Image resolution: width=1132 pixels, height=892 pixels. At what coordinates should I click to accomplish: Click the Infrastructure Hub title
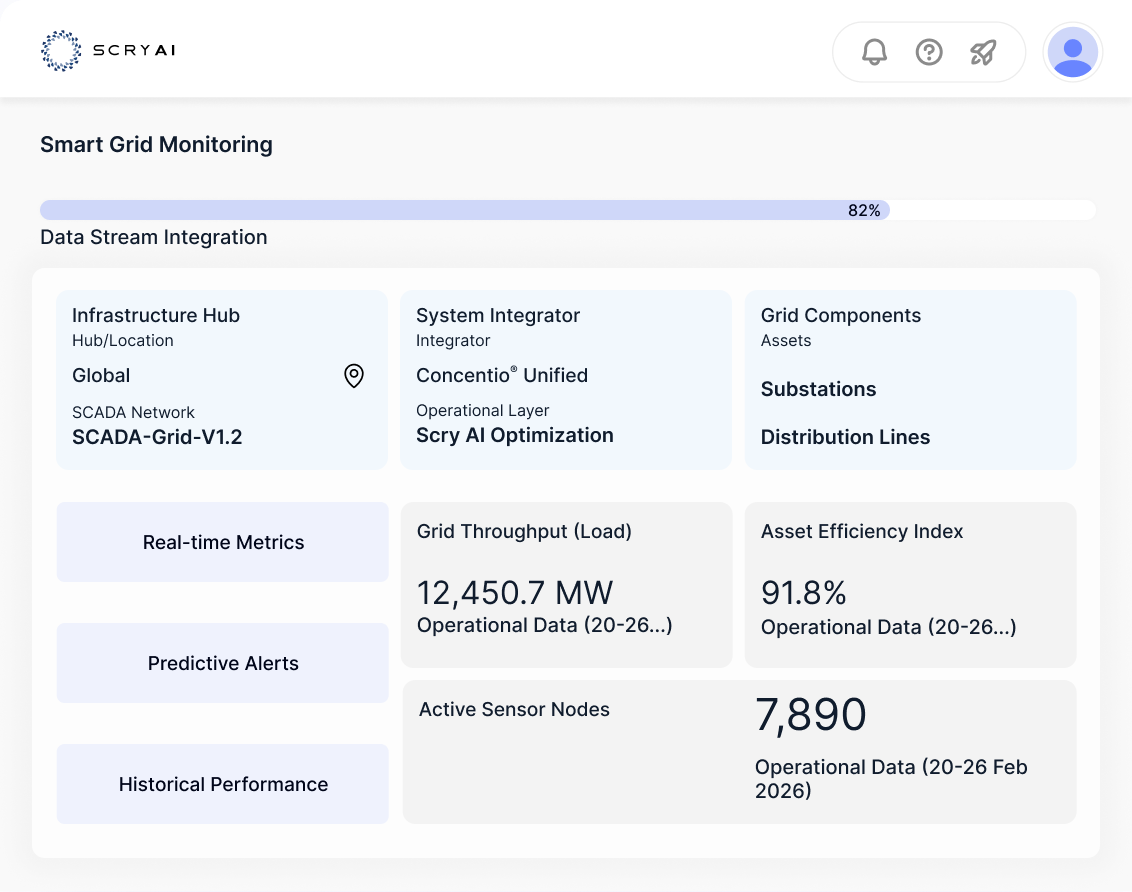pyautogui.click(x=156, y=315)
